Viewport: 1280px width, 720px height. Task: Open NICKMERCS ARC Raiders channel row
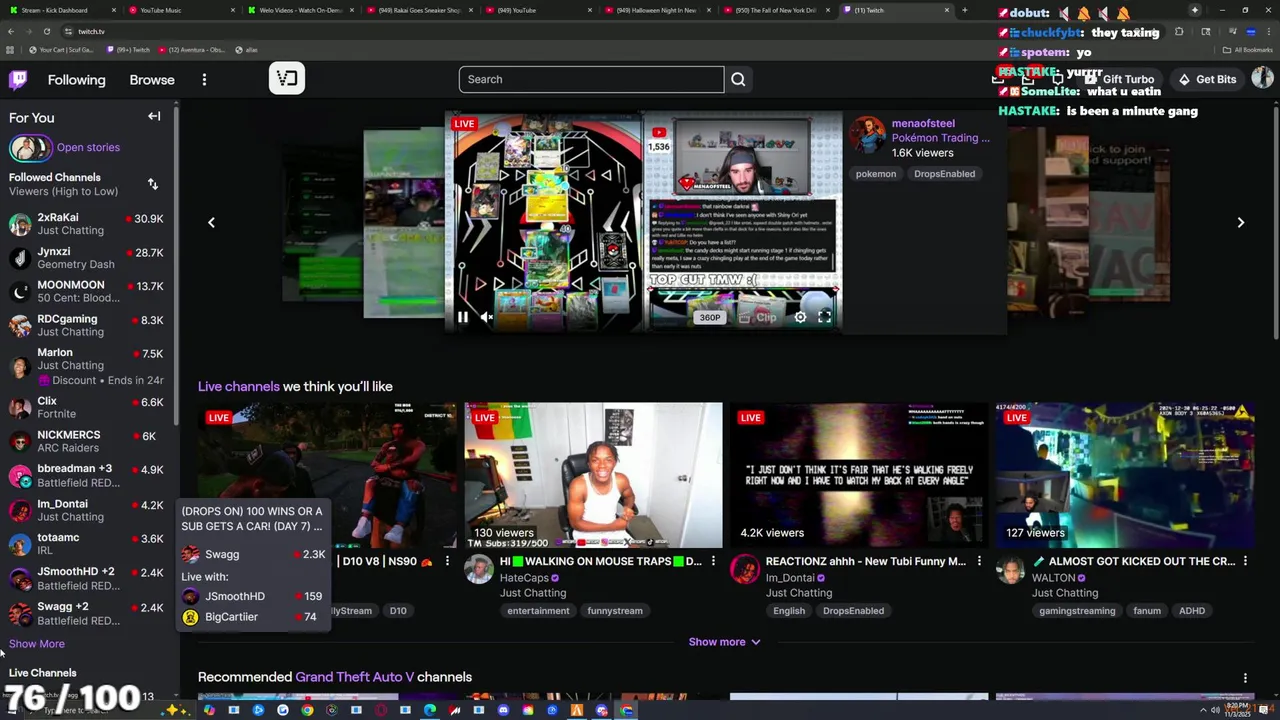pyautogui.click(x=87, y=441)
